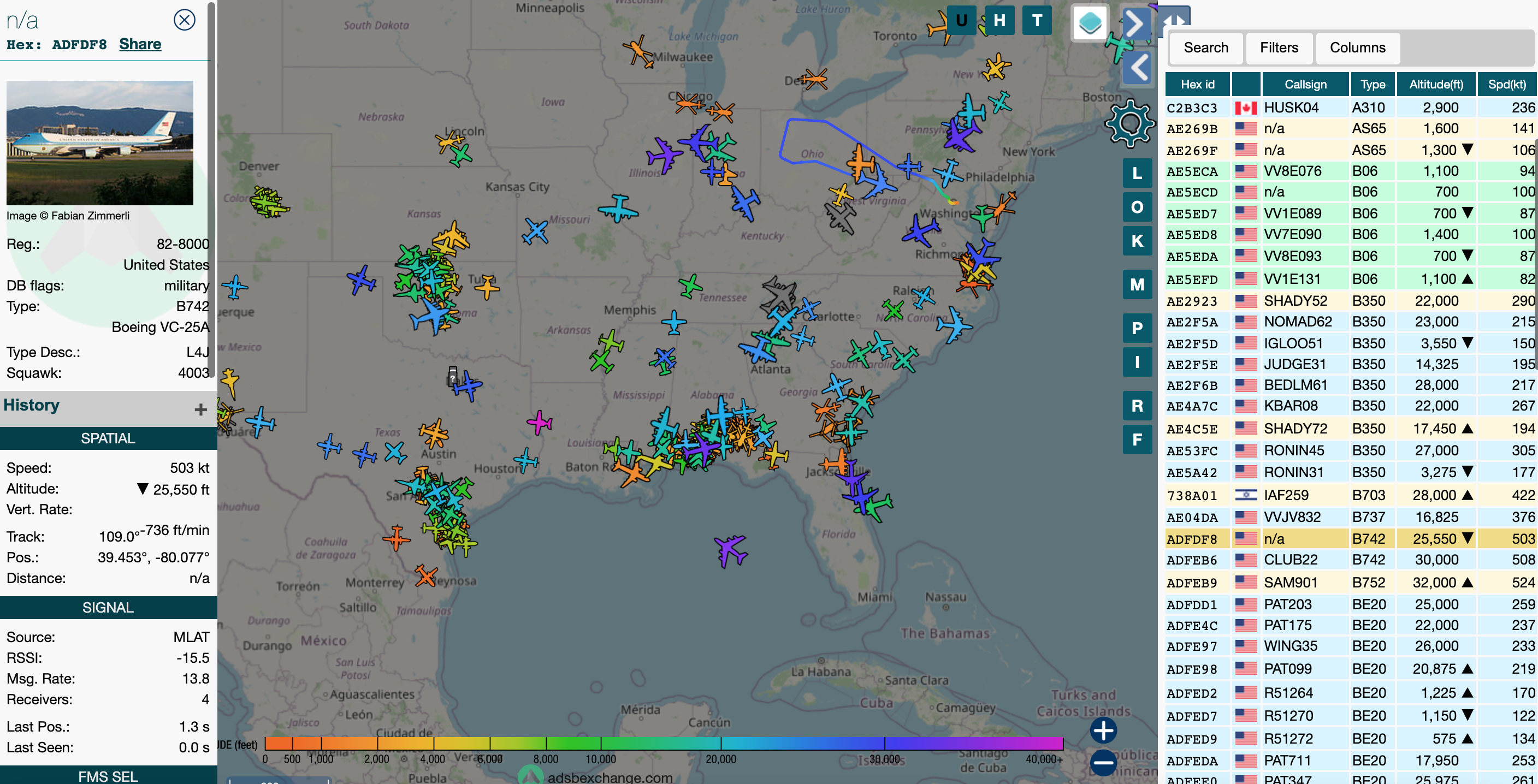Select the SAM901 table row
This screenshot has height=784, width=1538.
coord(1351,583)
